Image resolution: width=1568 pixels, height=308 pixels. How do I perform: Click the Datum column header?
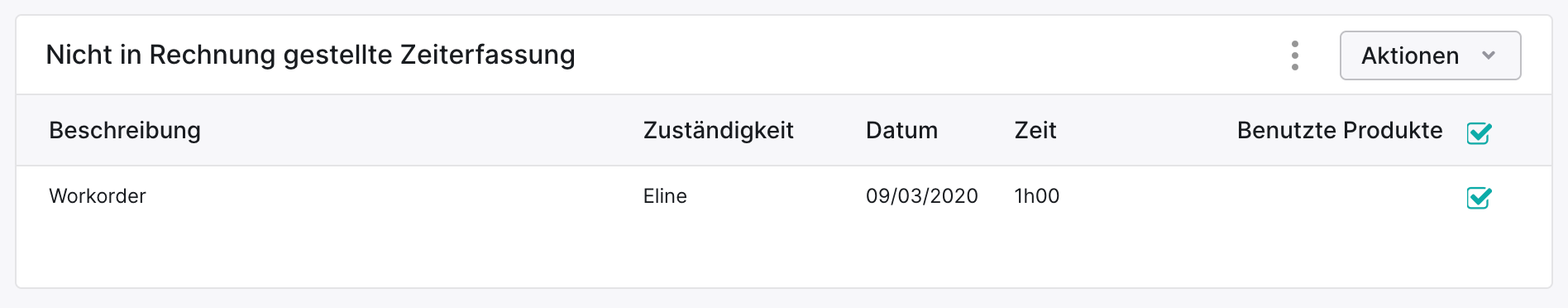point(901,131)
